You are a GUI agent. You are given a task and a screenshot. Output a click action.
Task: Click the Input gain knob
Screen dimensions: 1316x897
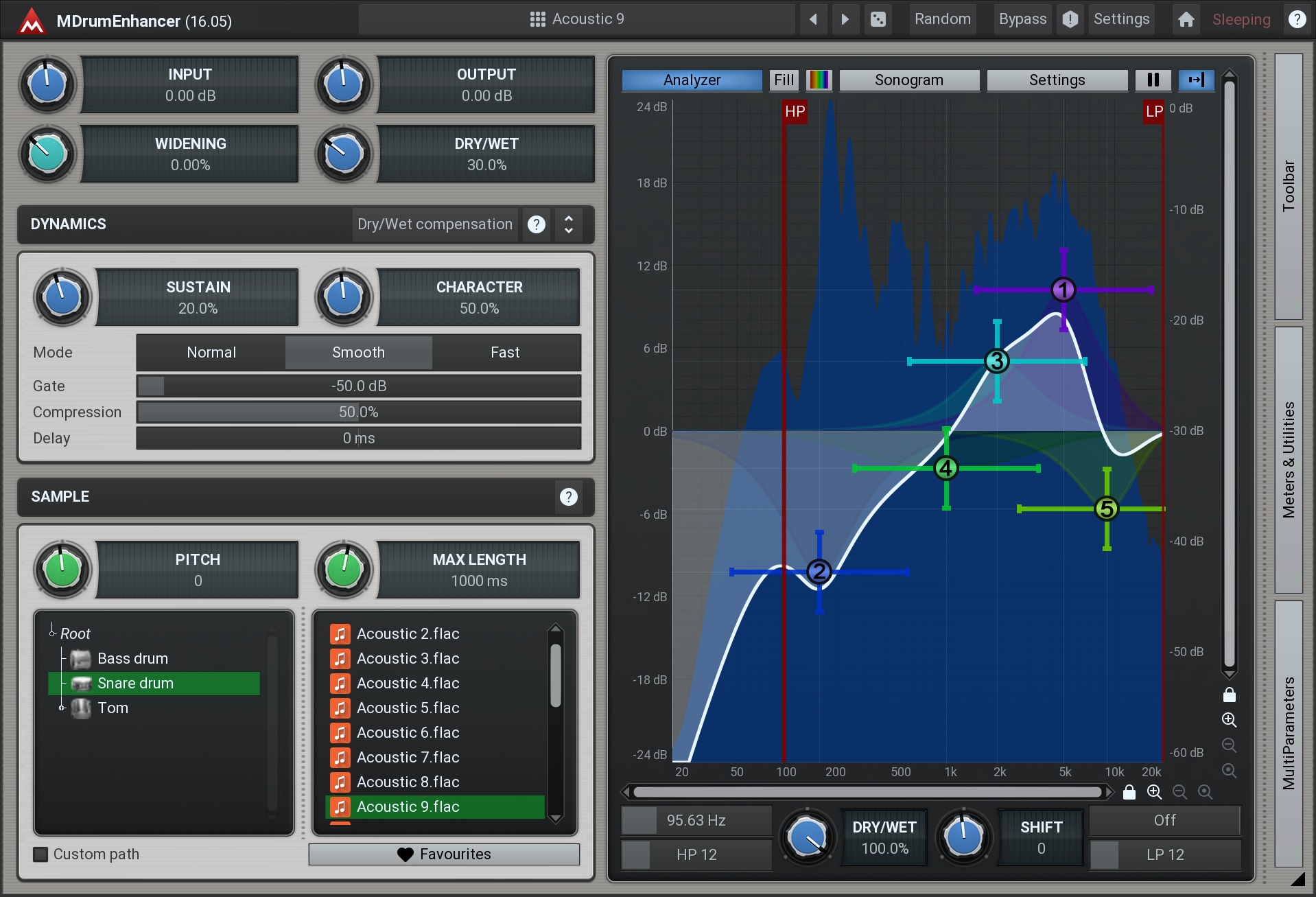pos(47,84)
